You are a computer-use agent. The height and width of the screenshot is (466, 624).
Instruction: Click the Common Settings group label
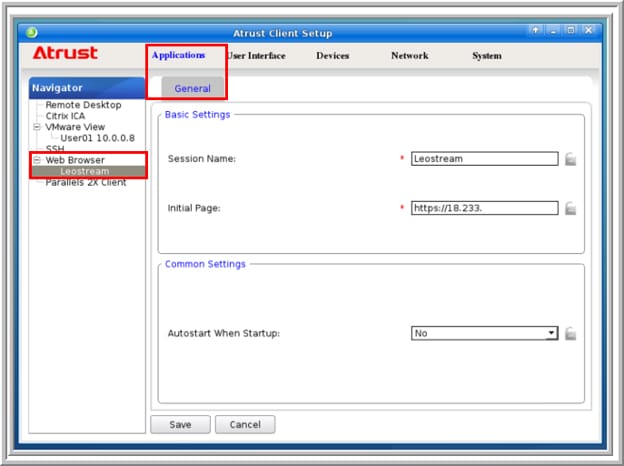[x=205, y=264]
